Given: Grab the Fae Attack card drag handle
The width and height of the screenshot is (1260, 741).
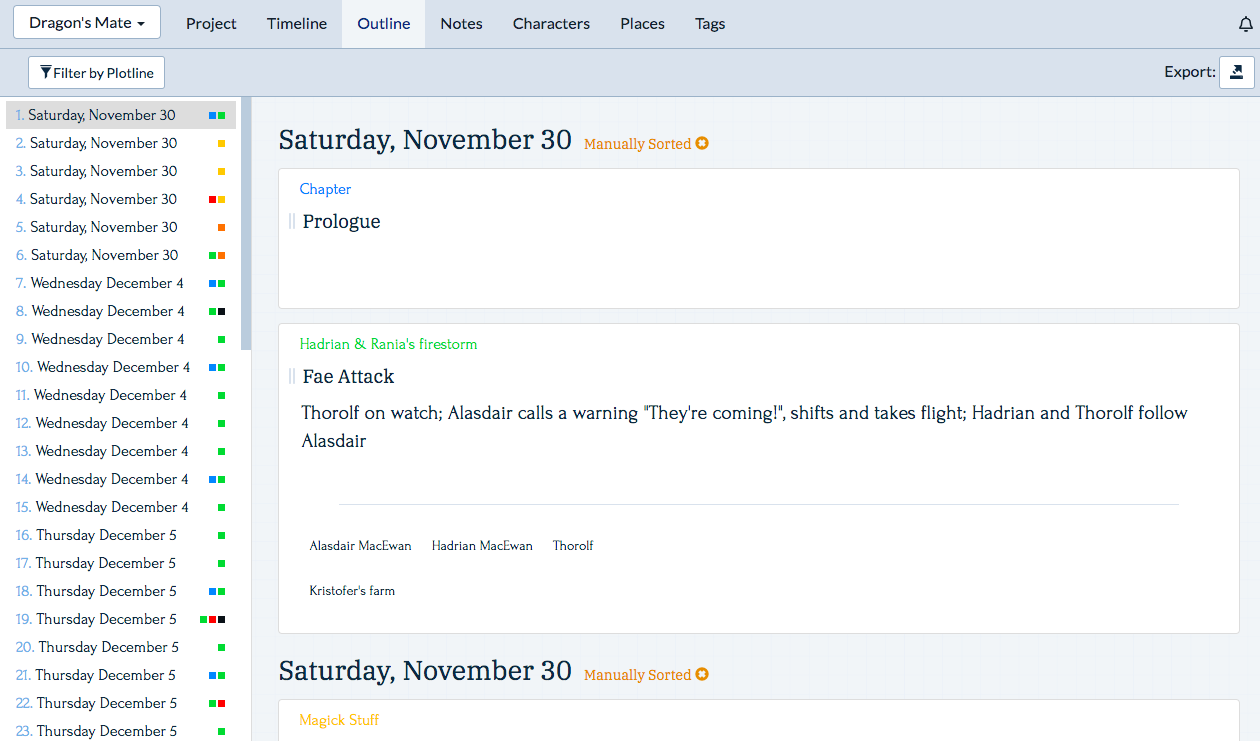Looking at the screenshot, I should 292,376.
